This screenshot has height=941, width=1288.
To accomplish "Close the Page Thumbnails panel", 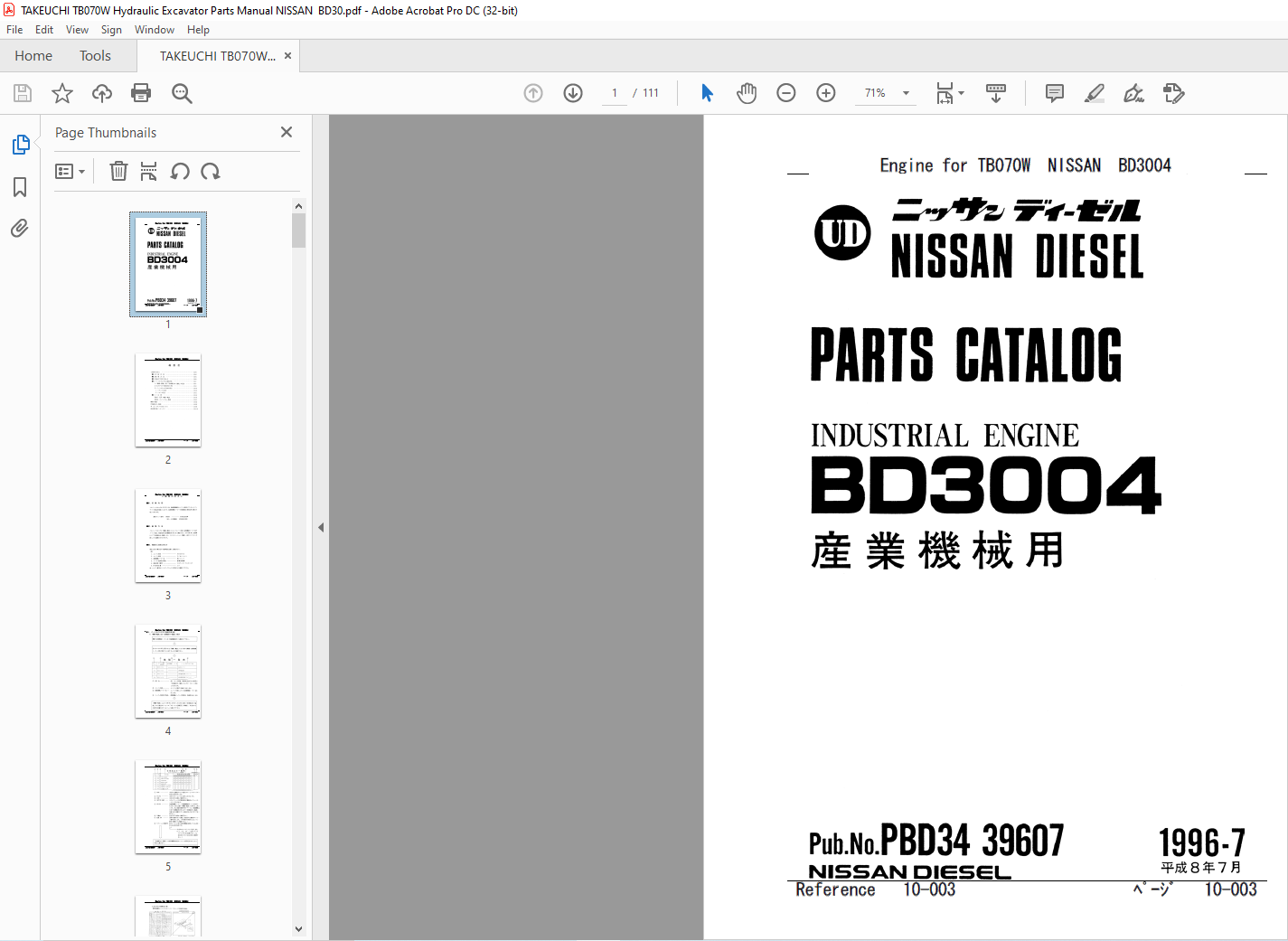I will 287,132.
